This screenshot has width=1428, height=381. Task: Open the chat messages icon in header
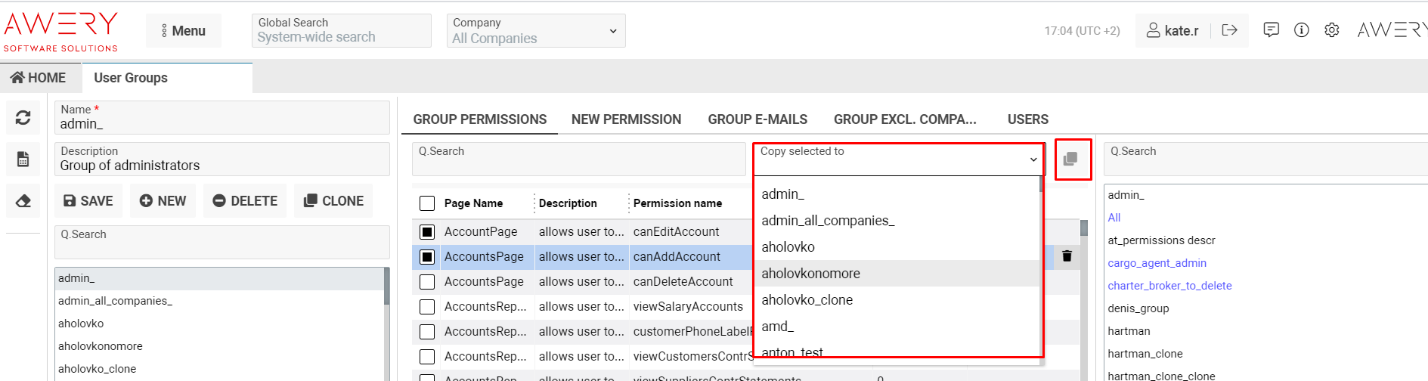(x=1271, y=30)
